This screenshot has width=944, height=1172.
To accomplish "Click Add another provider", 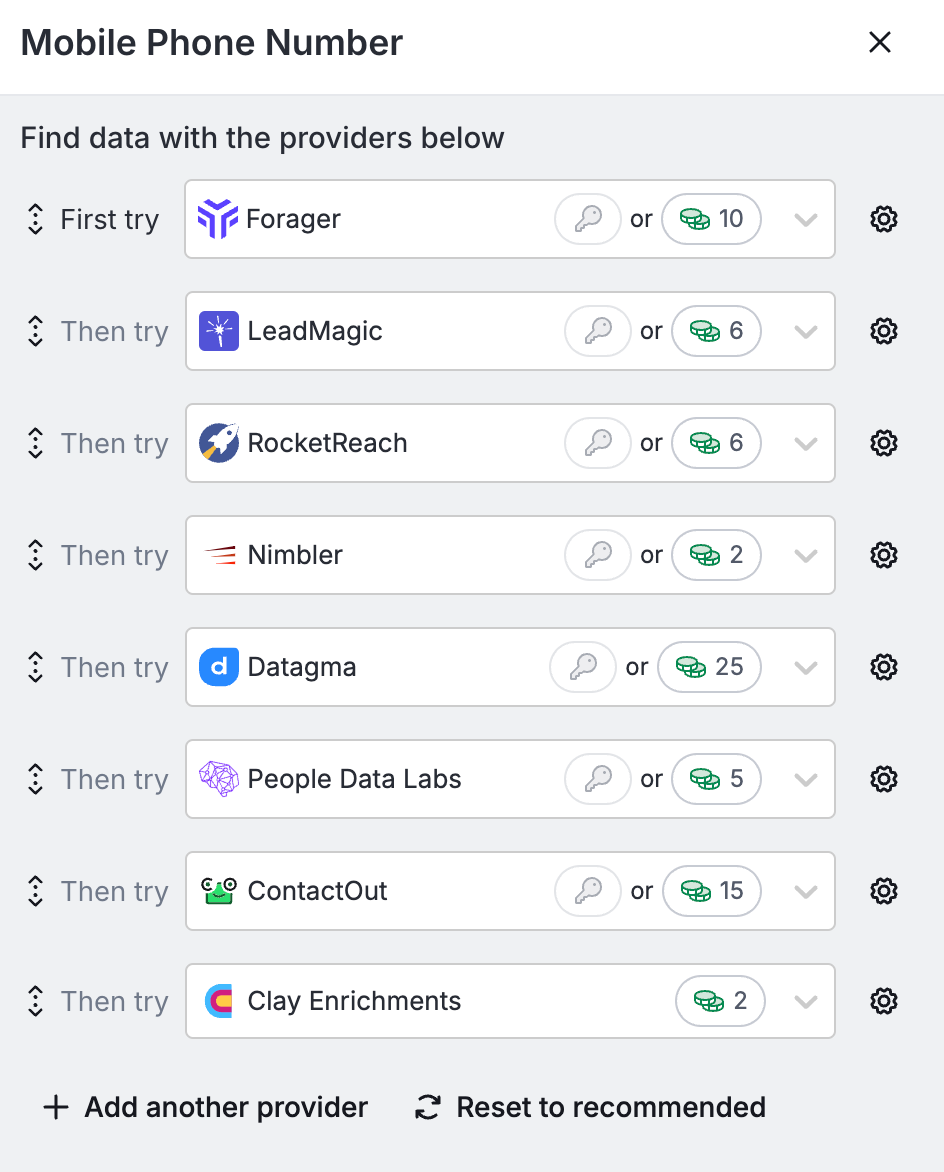I will [x=206, y=1107].
